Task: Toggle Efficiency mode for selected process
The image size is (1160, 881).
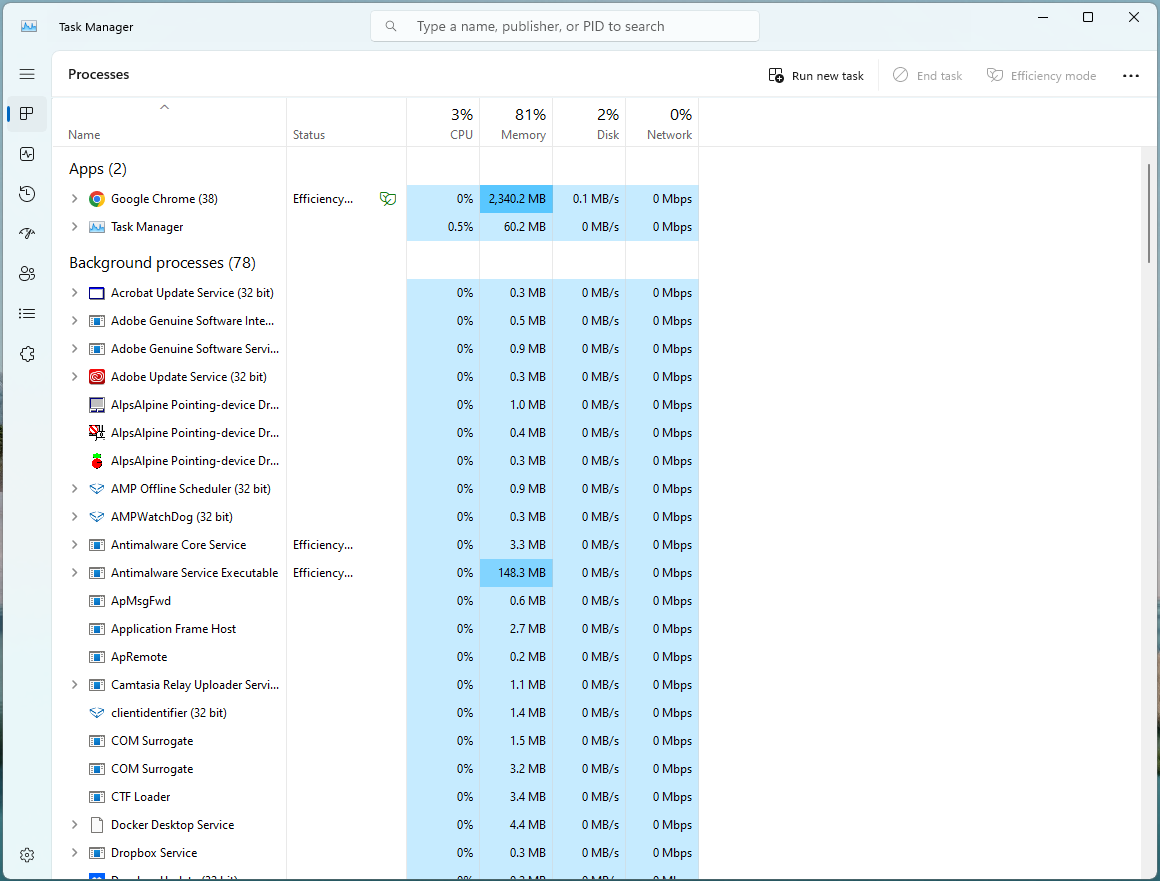Action: point(1041,75)
